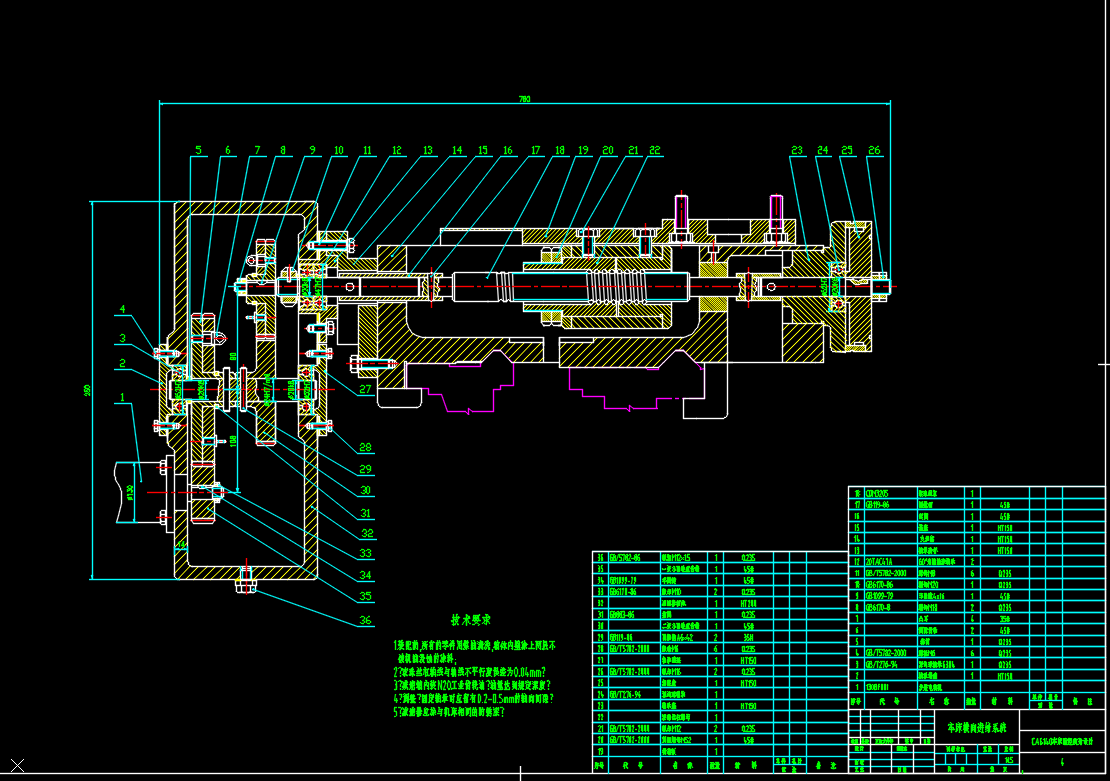The image size is (1110, 781).
Task: Click part callout number 5
Action: coord(198,150)
